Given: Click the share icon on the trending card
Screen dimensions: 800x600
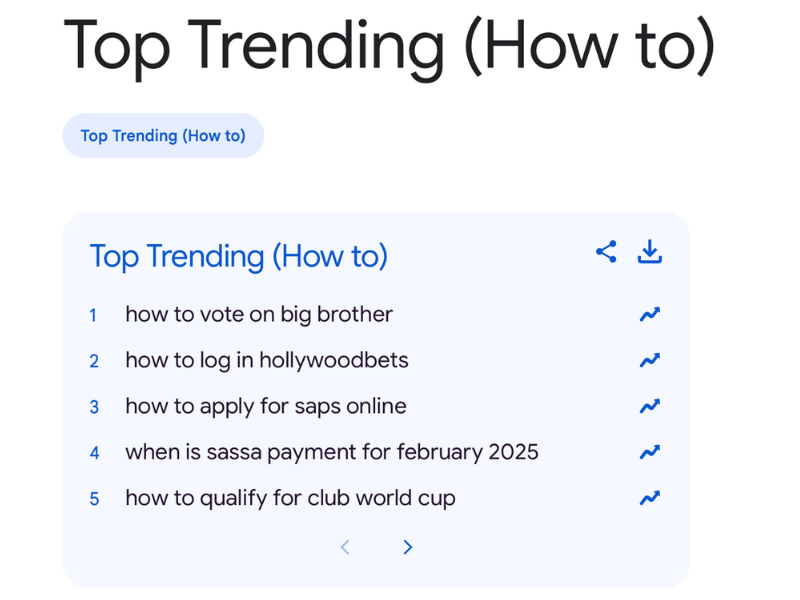Looking at the screenshot, I should coord(605,253).
